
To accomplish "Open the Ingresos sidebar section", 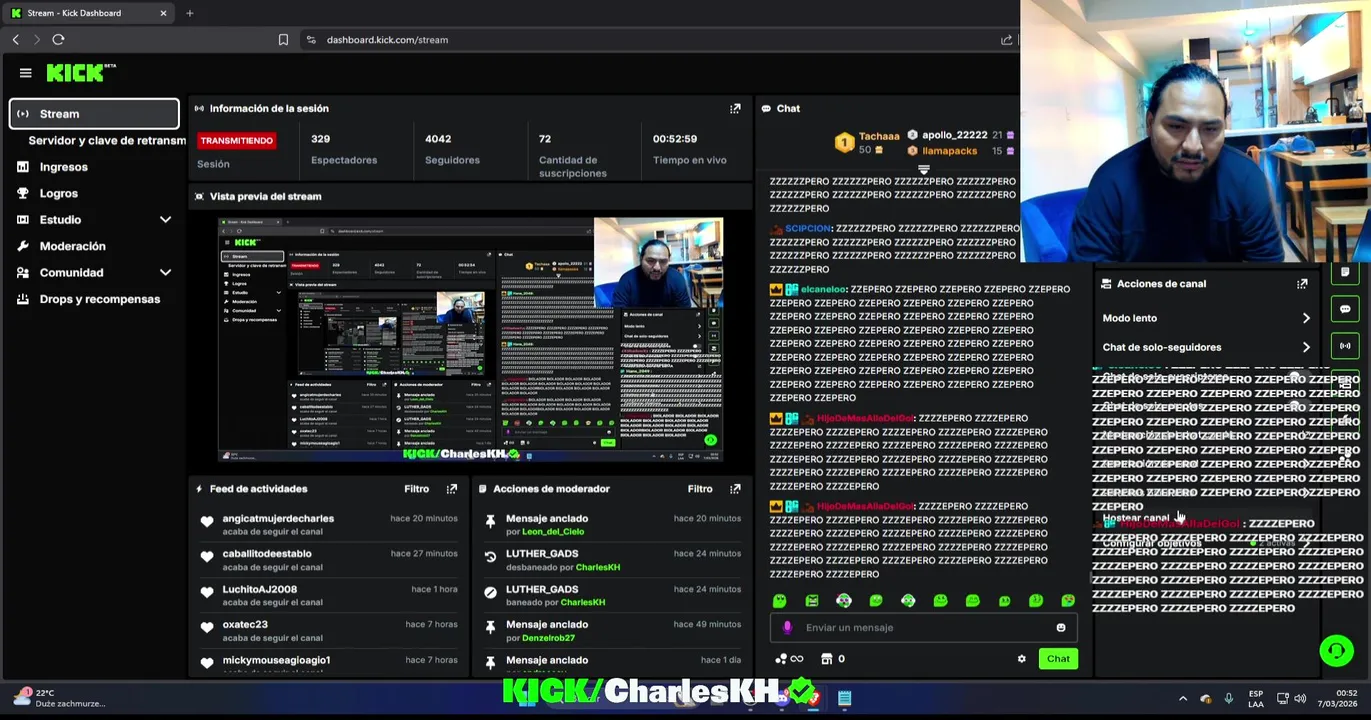I will click(x=63, y=167).
